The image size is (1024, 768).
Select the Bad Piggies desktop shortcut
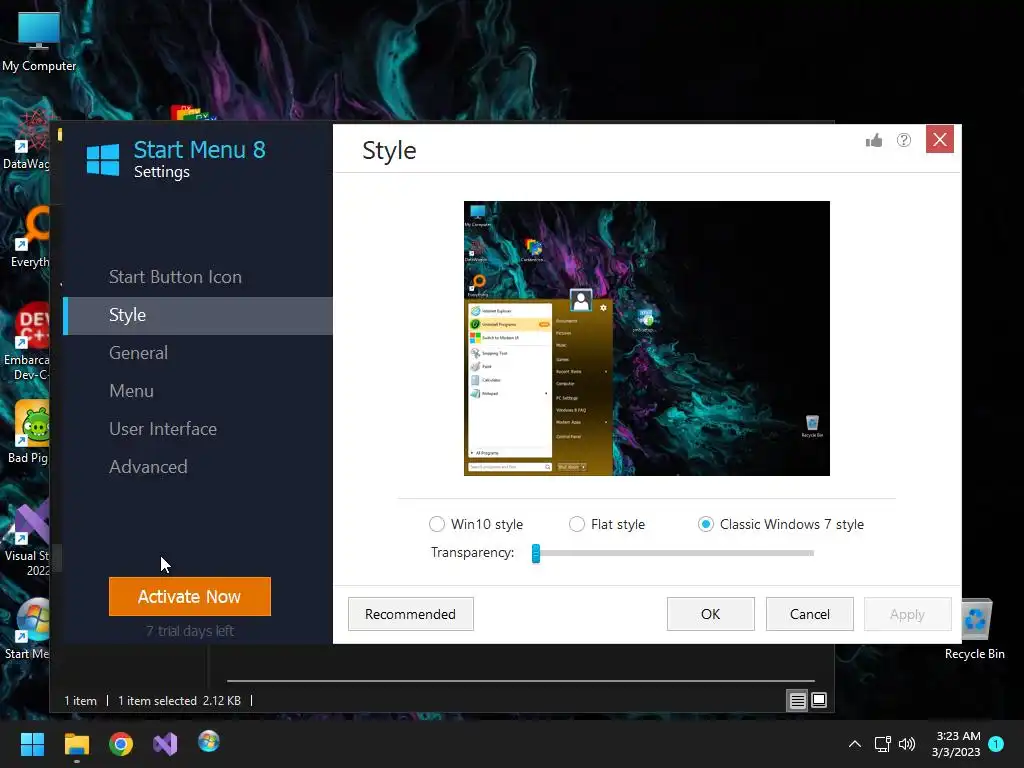[x=29, y=432]
